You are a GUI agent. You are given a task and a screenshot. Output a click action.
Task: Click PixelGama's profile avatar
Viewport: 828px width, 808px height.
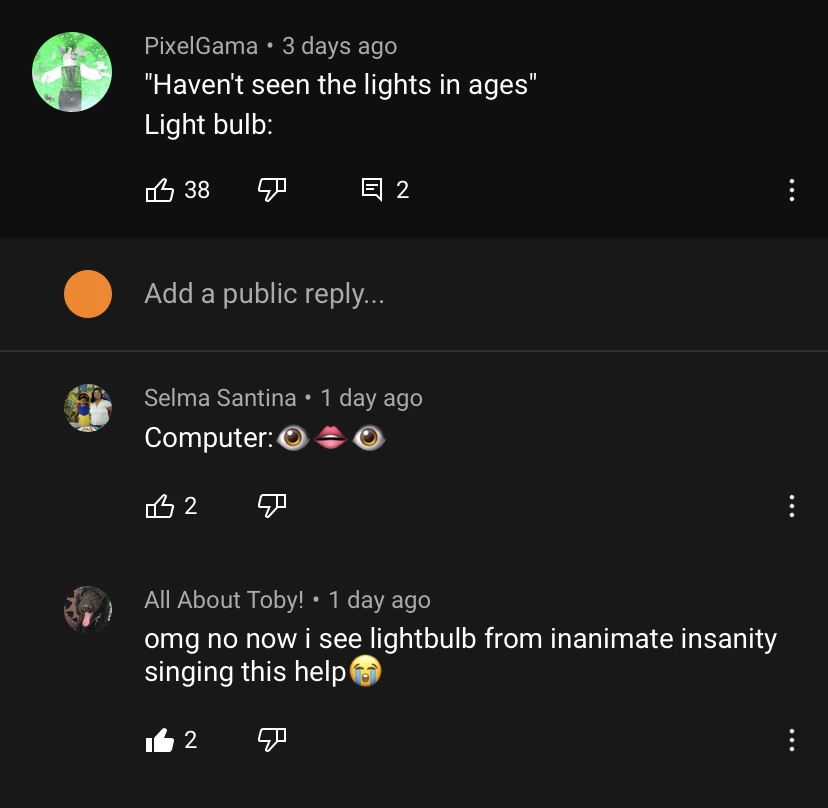coord(71,72)
